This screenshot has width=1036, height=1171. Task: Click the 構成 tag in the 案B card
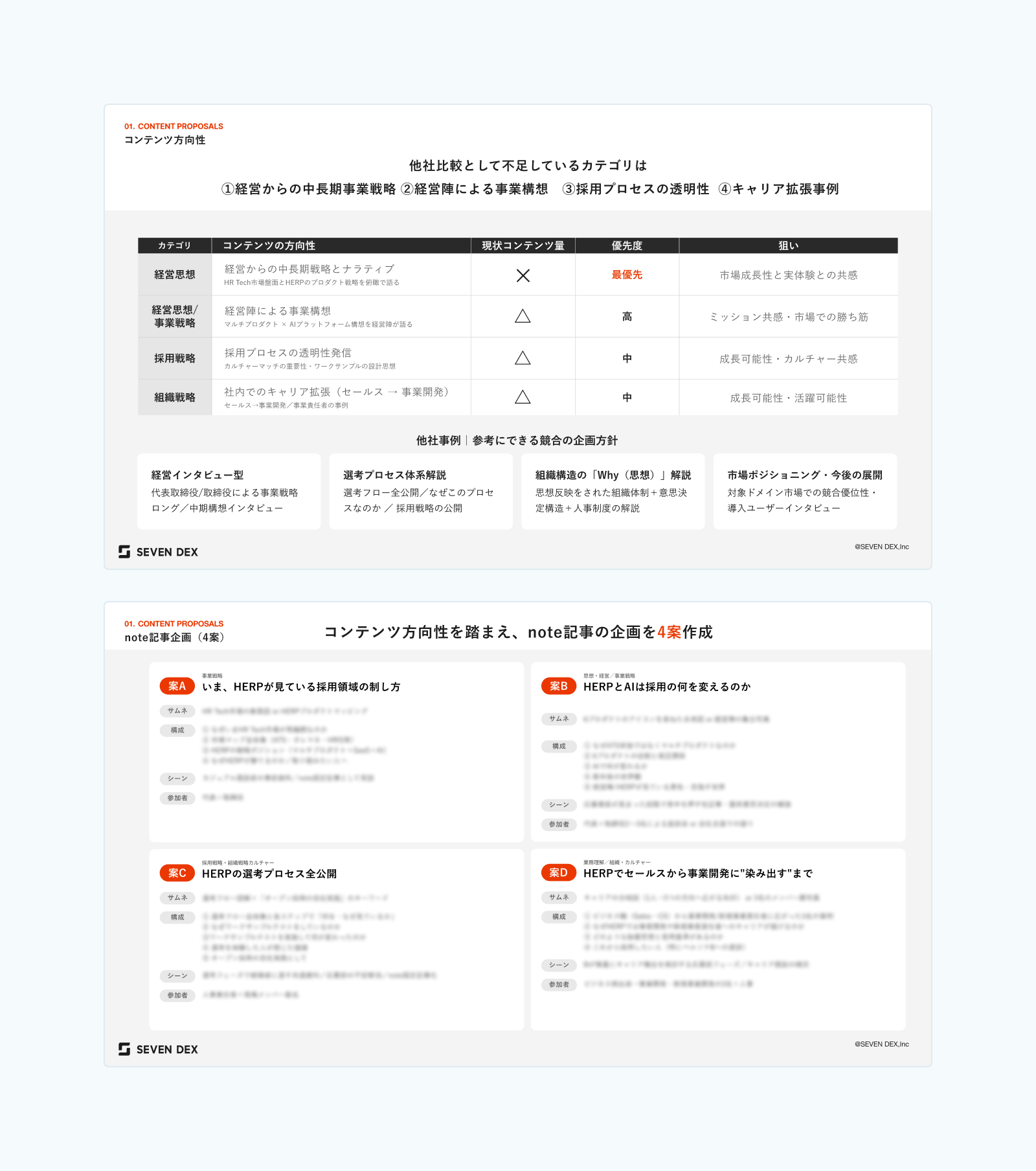559,746
